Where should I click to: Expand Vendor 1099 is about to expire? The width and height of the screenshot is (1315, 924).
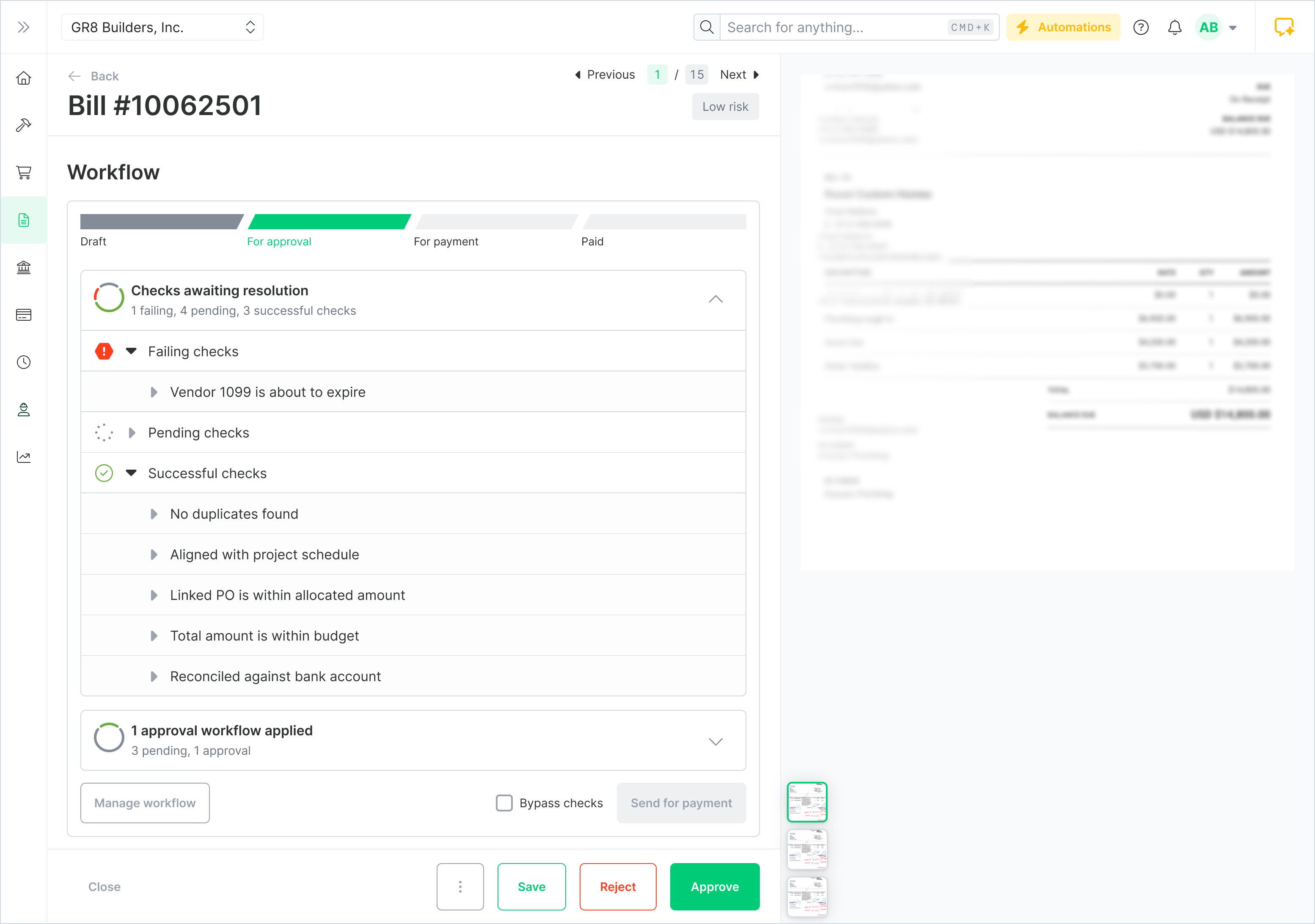tap(154, 392)
